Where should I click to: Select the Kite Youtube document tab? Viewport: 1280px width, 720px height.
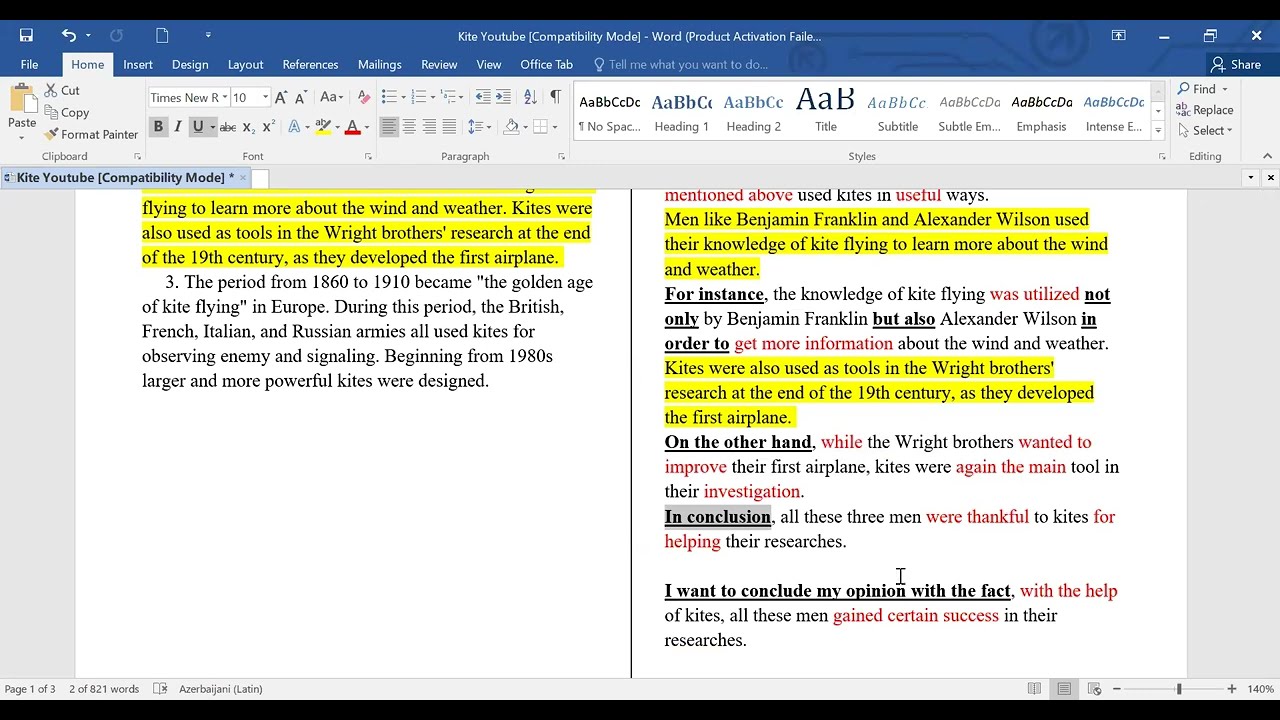click(x=125, y=178)
